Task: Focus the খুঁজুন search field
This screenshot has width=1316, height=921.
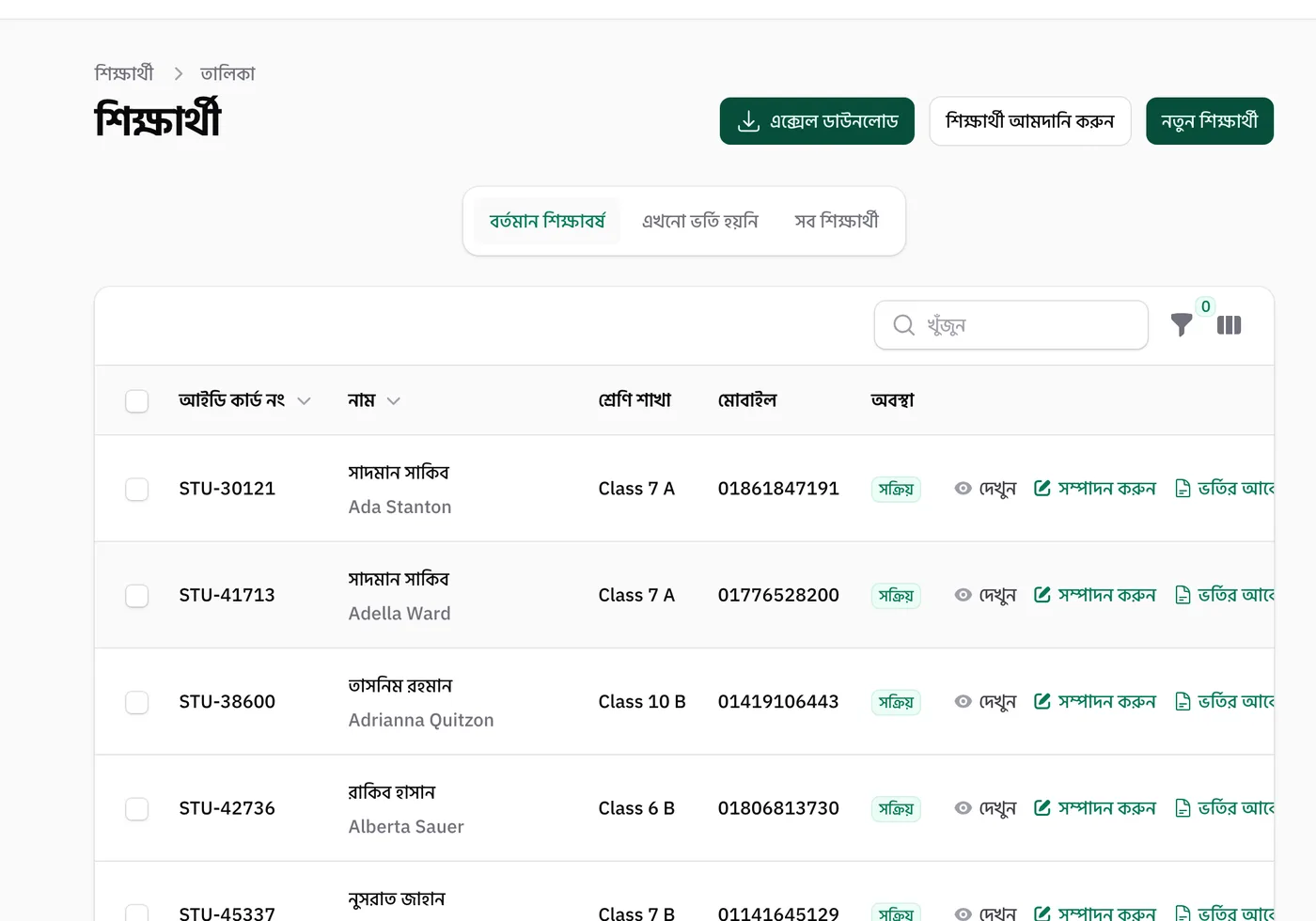Action: pos(1011,325)
